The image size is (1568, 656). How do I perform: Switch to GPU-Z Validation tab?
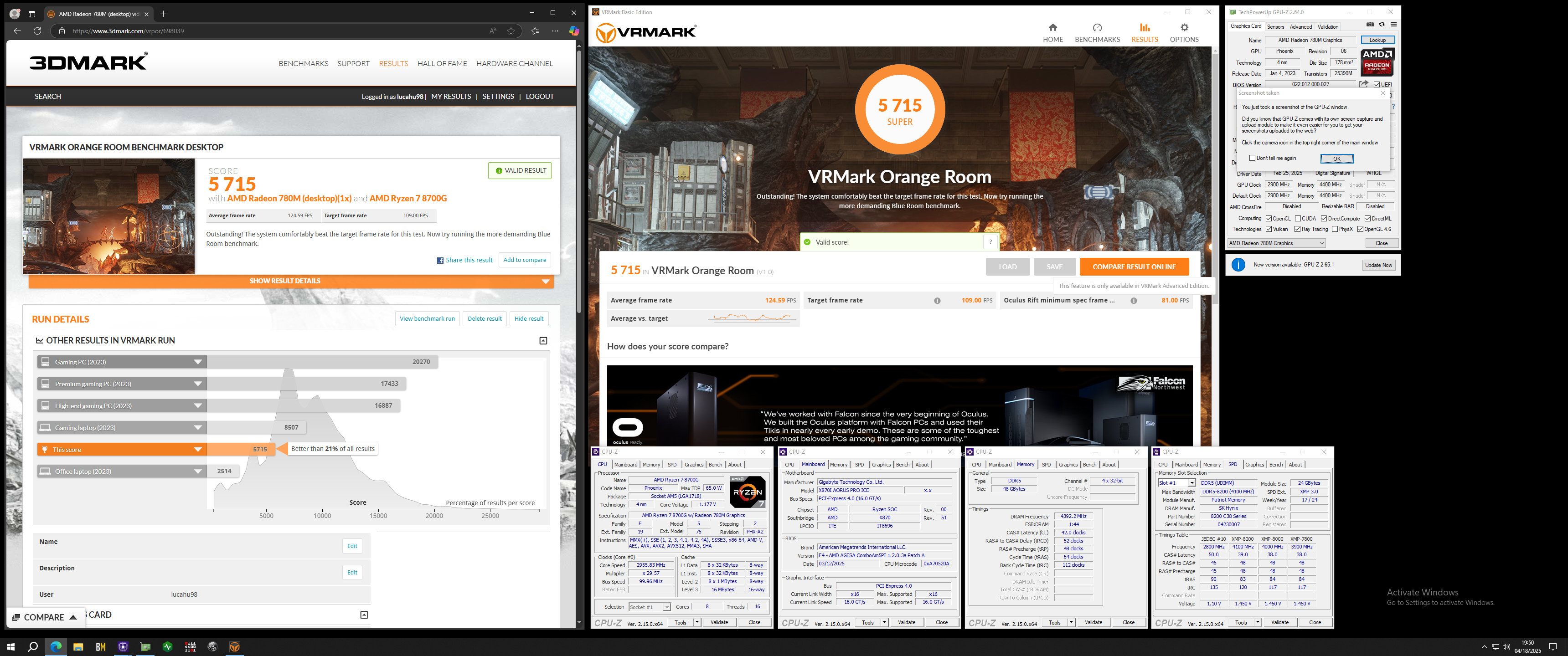1328,27
